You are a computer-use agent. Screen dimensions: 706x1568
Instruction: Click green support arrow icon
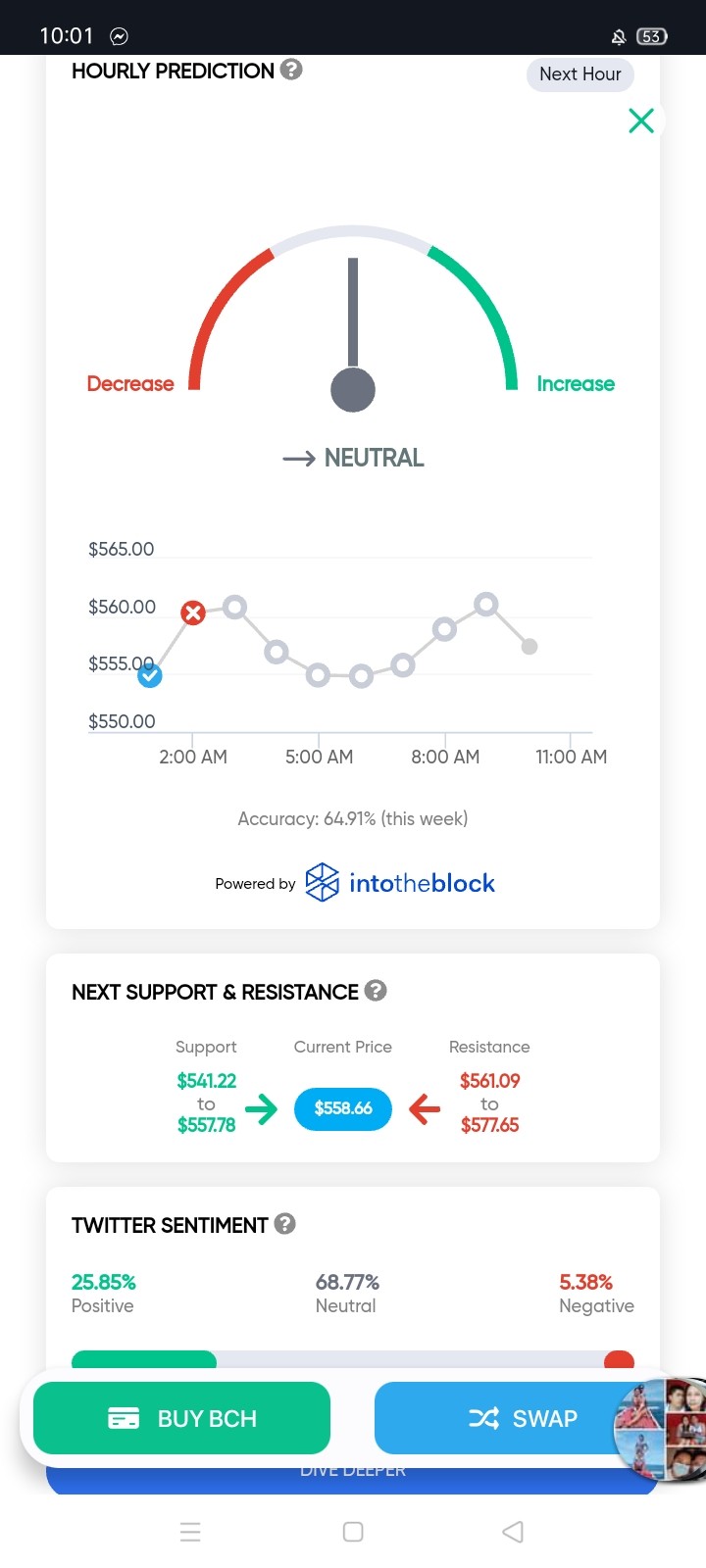pos(262,1108)
